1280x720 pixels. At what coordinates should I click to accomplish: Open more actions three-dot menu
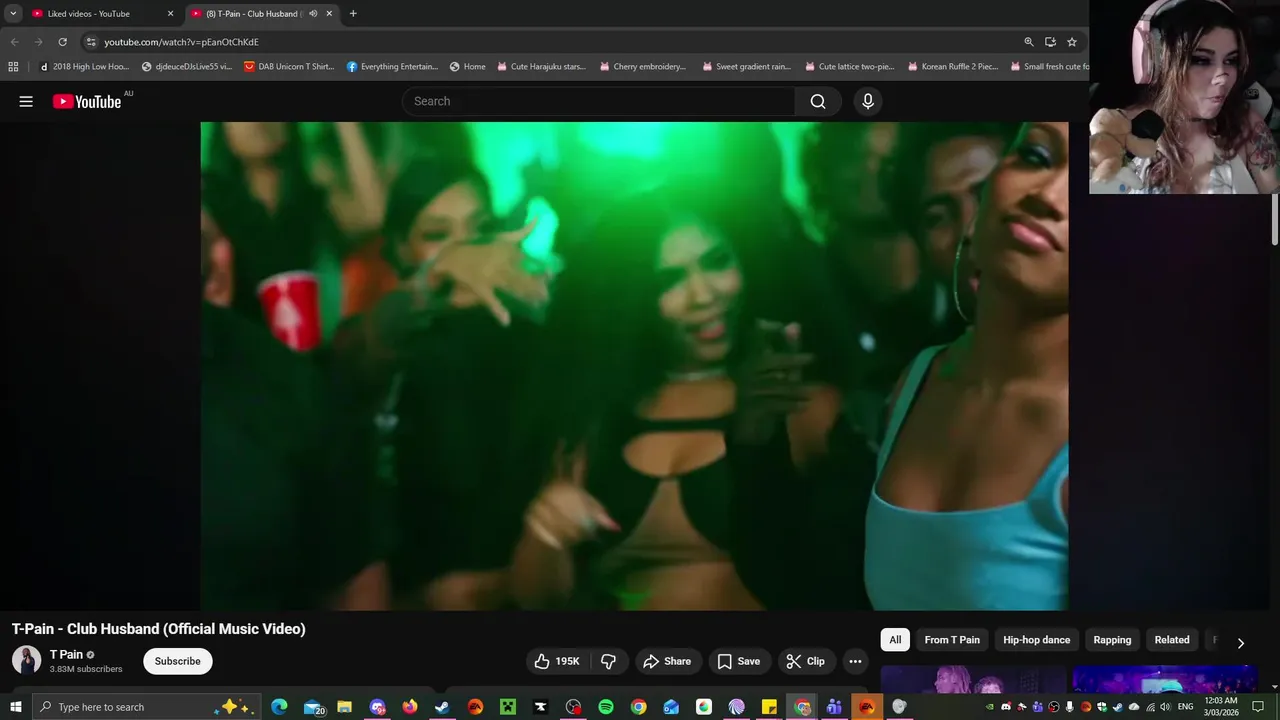tap(855, 661)
